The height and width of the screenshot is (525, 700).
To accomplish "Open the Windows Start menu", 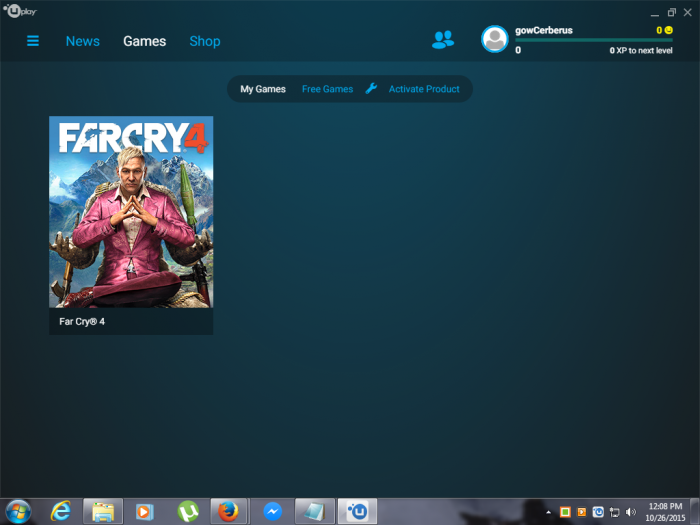I will 18,512.
